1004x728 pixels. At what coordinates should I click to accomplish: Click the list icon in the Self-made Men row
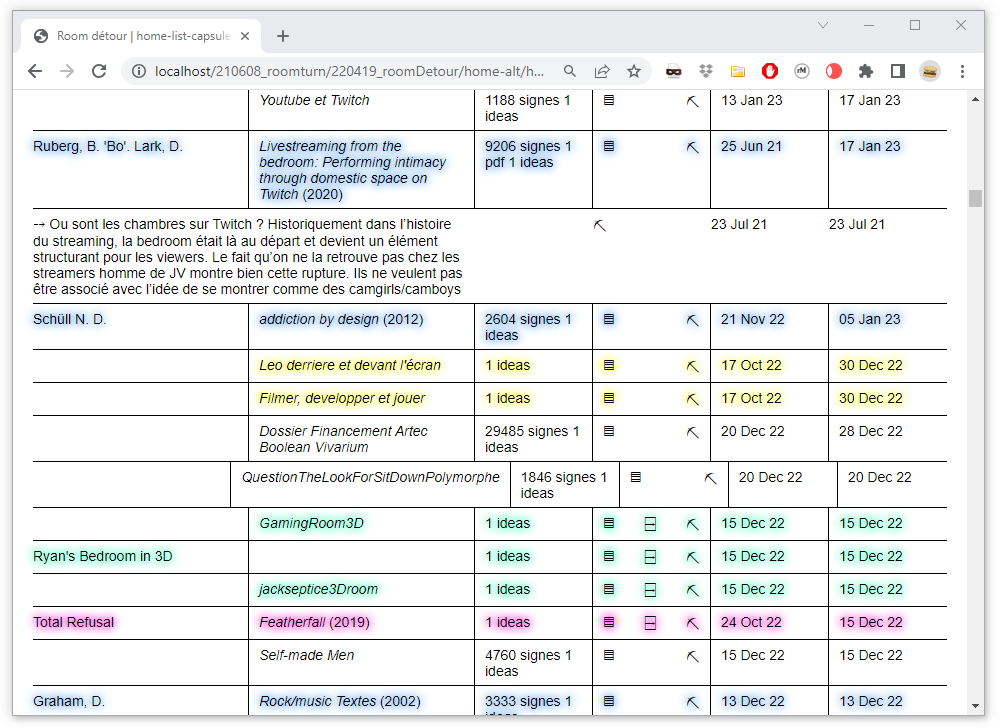(x=609, y=656)
